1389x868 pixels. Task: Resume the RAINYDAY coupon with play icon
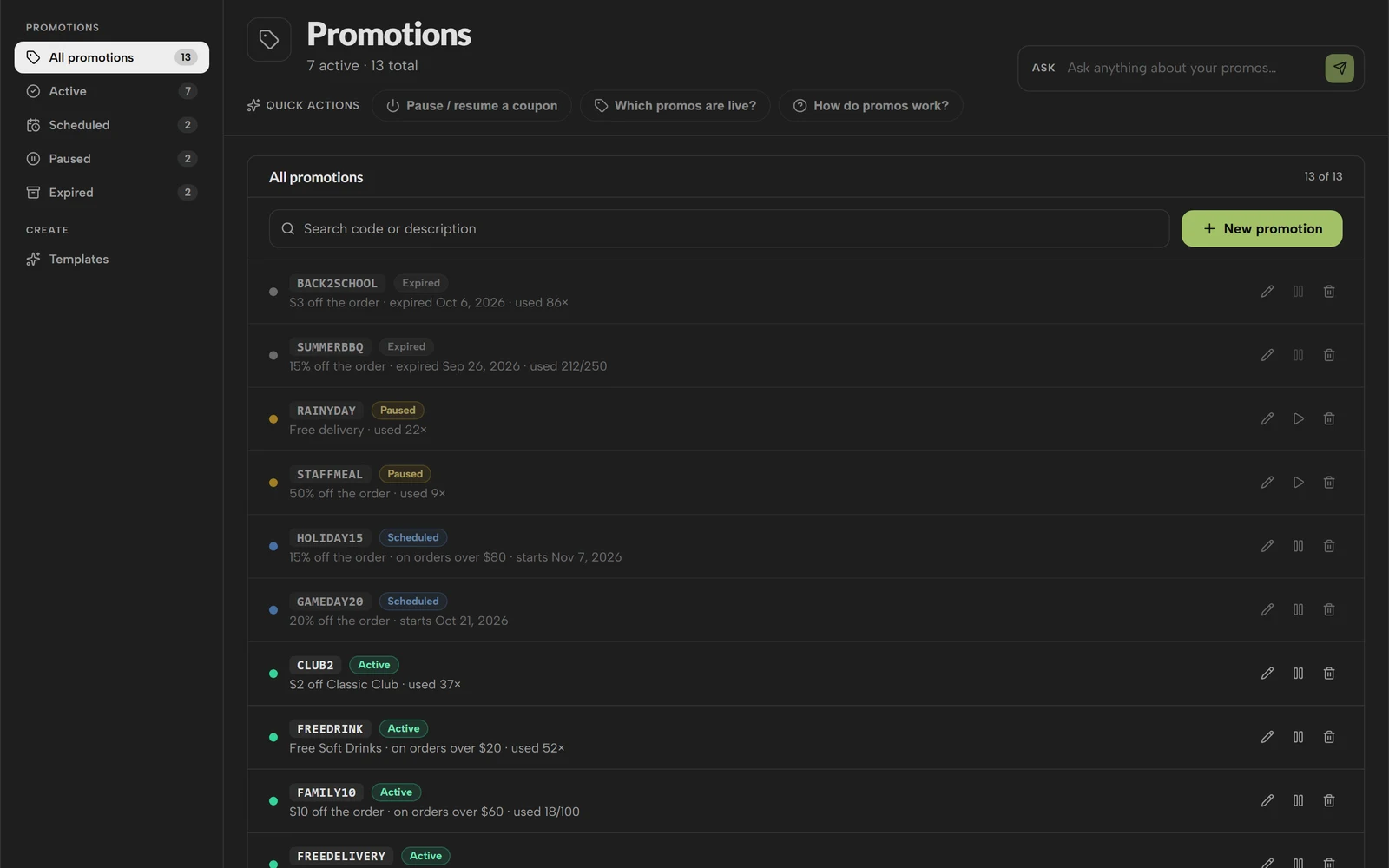[1299, 418]
